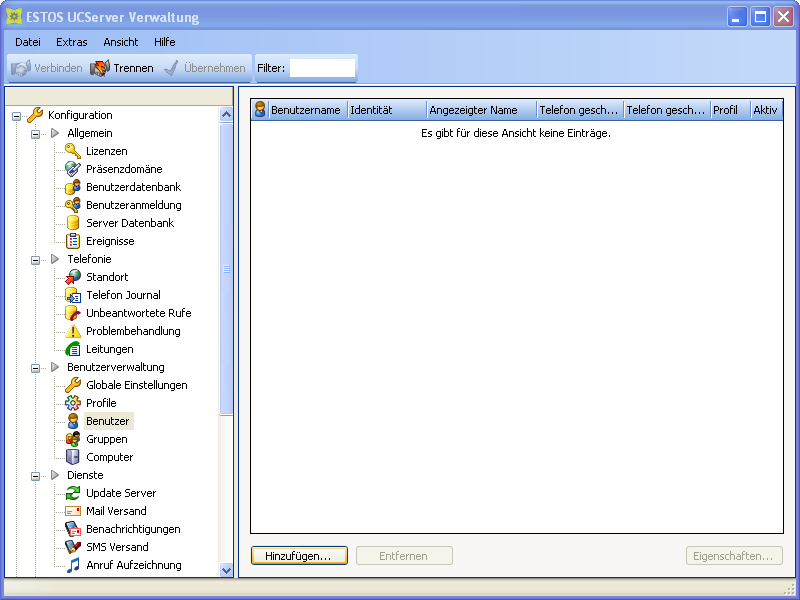This screenshot has width=800, height=600.
Task: Select Anruf Aufzeichnung in the tree
Action: coord(134,565)
